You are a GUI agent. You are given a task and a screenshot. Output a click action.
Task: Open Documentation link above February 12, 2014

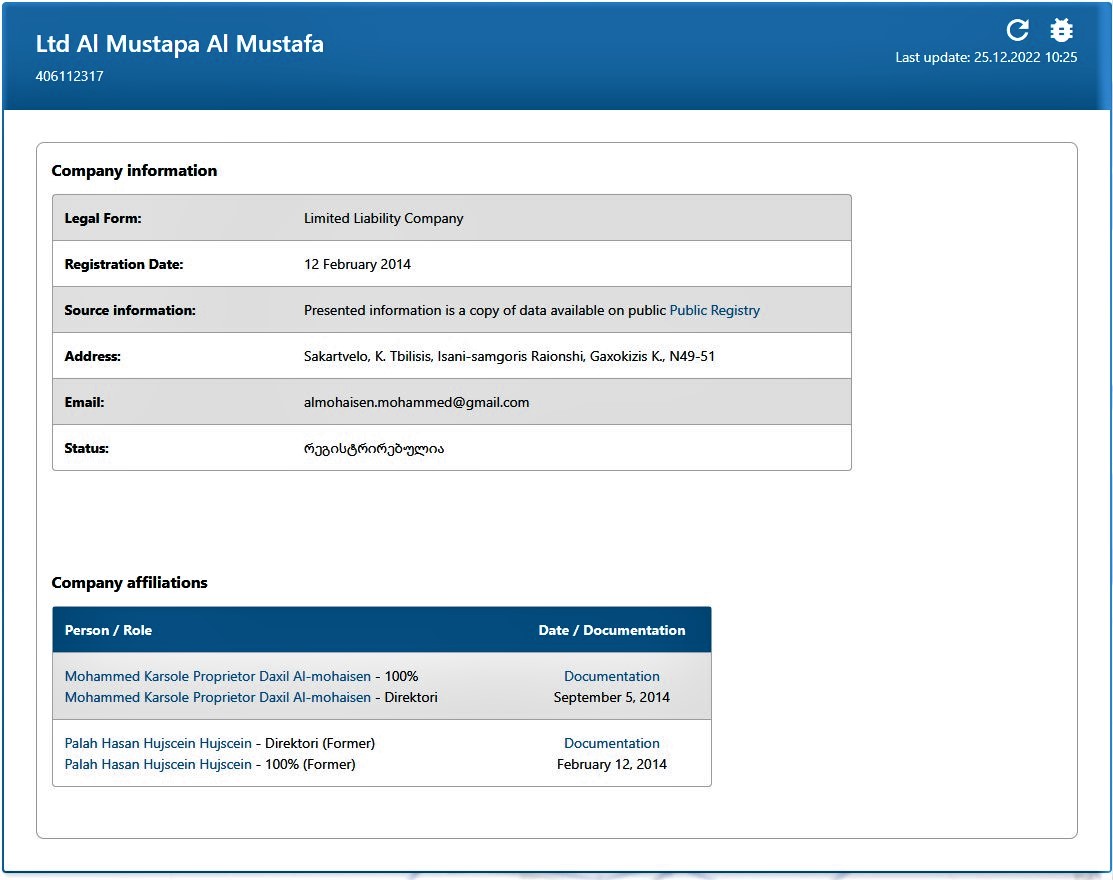pyautogui.click(x=611, y=743)
